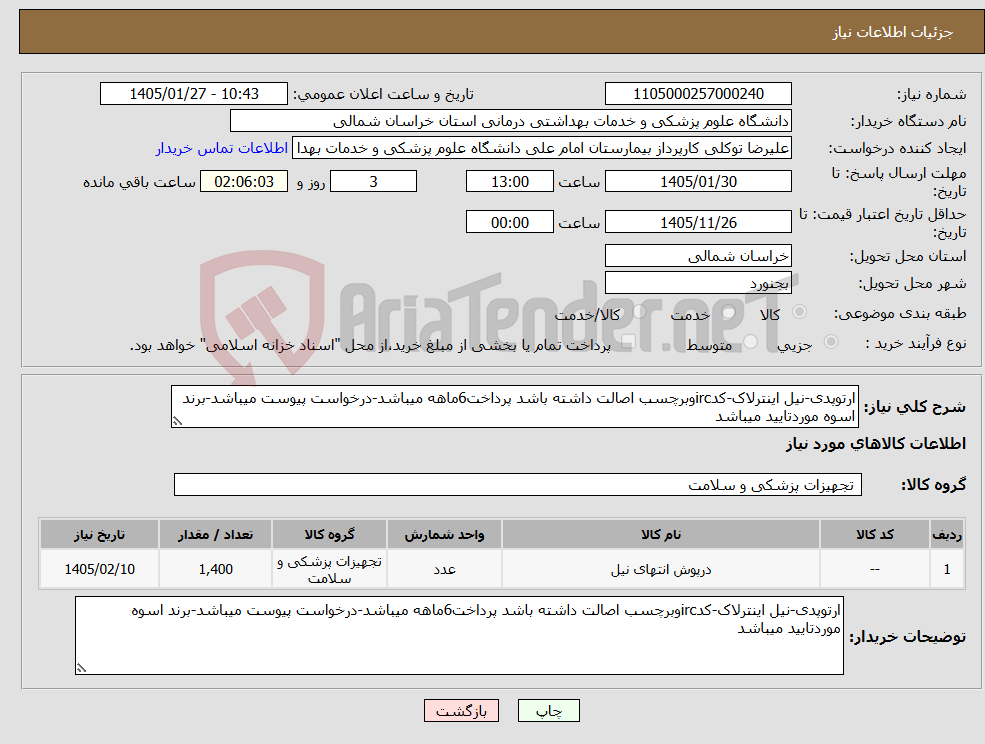This screenshot has width=985, height=744.
Task: Click the buyer organization name field
Action: coord(510,121)
